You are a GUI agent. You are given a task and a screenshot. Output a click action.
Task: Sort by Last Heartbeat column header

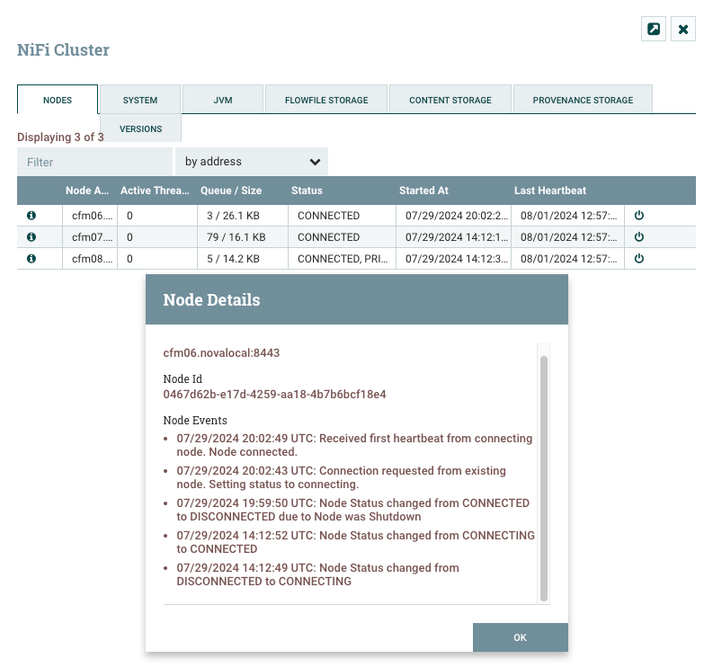pos(550,191)
